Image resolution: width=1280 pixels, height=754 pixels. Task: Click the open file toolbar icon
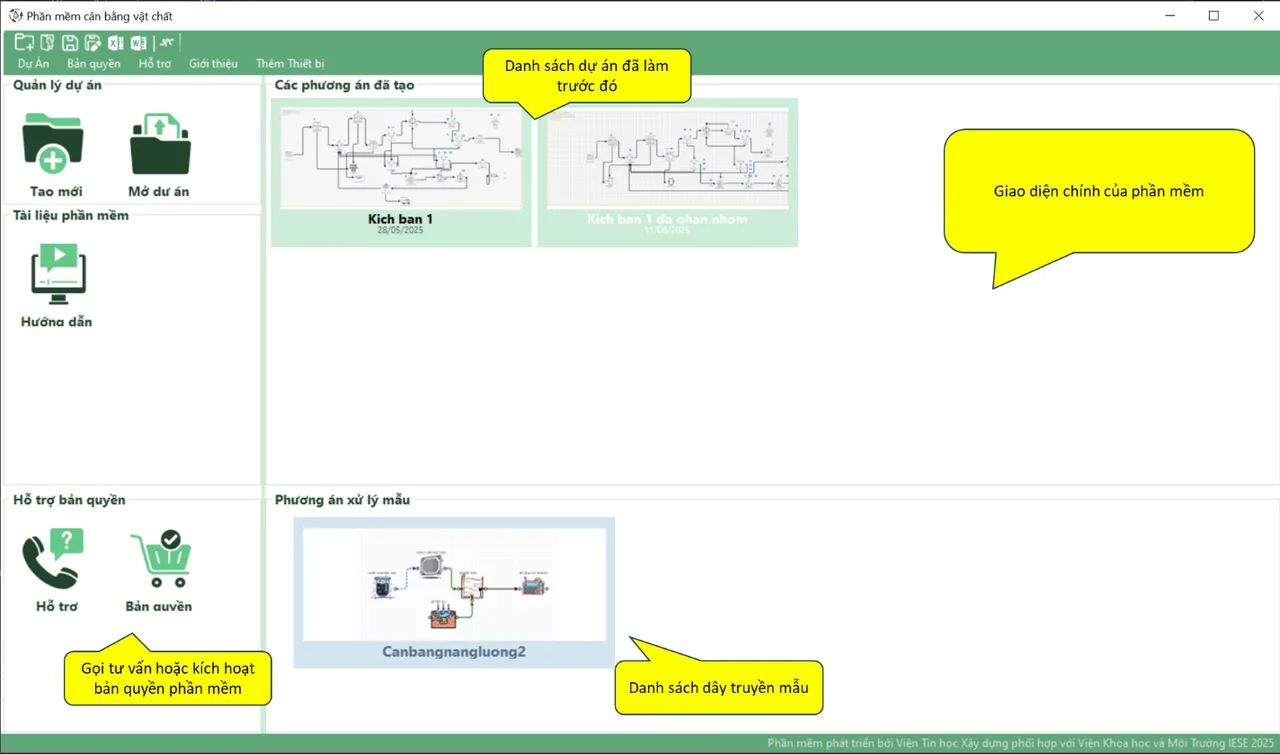pyautogui.click(x=47, y=42)
